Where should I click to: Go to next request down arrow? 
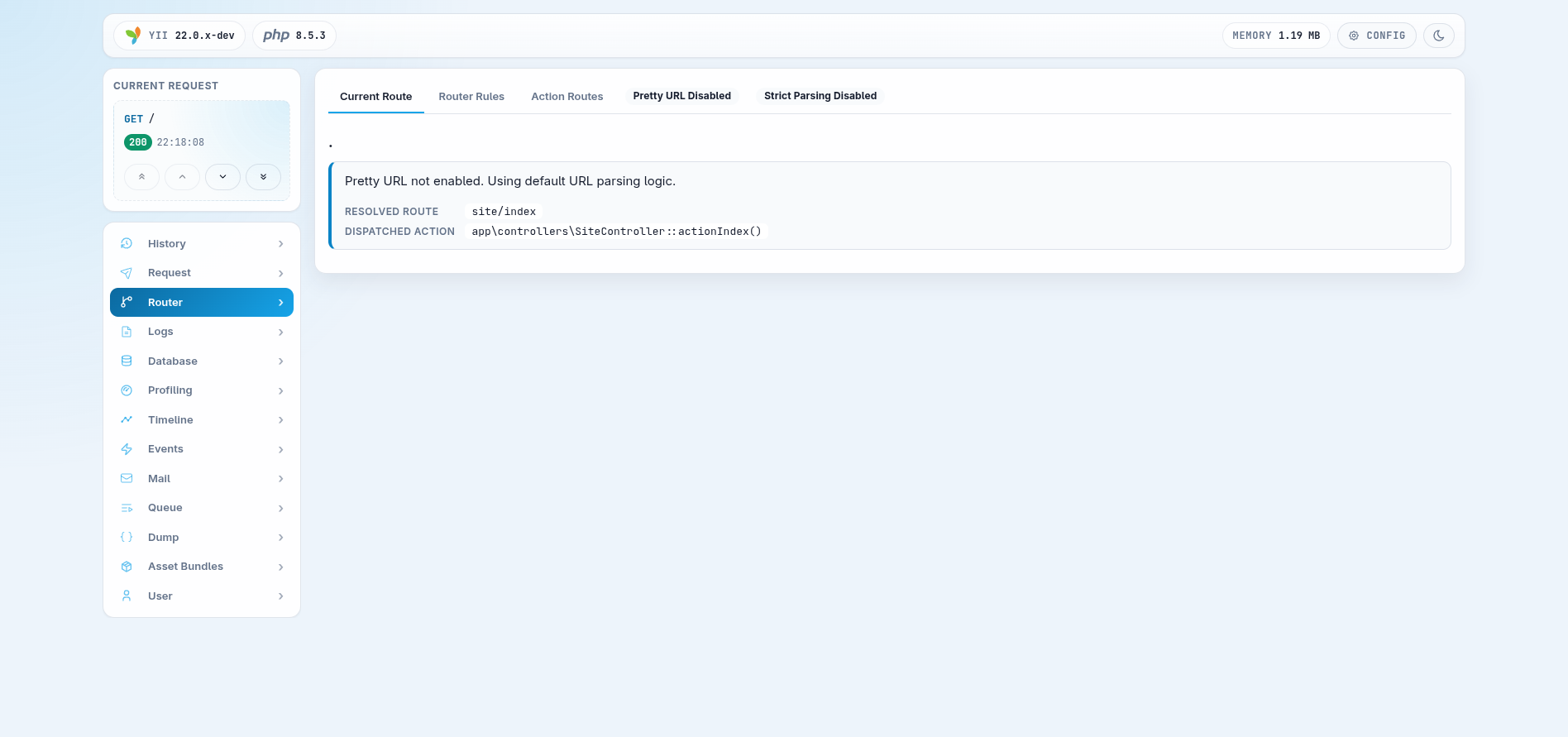point(222,177)
